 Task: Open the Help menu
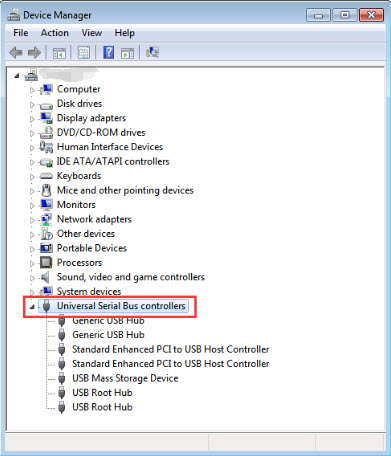tap(124, 33)
